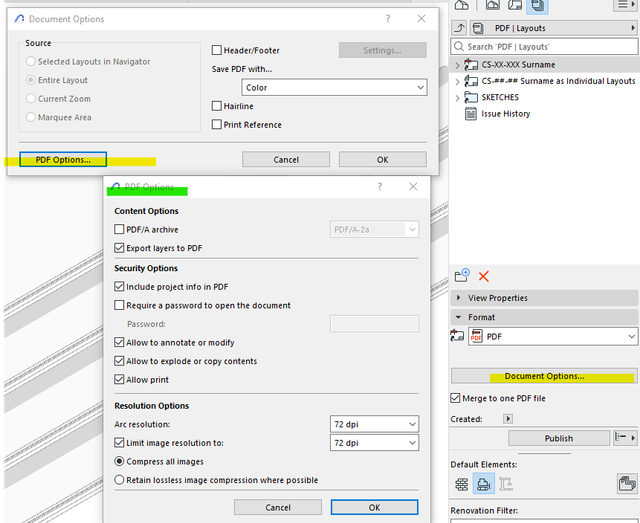Click the arrow button next to Created
640x523 pixels.
[508, 418]
